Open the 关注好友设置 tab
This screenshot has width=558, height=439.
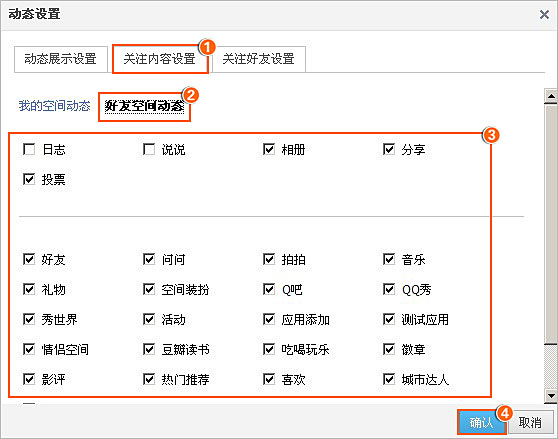tap(259, 59)
